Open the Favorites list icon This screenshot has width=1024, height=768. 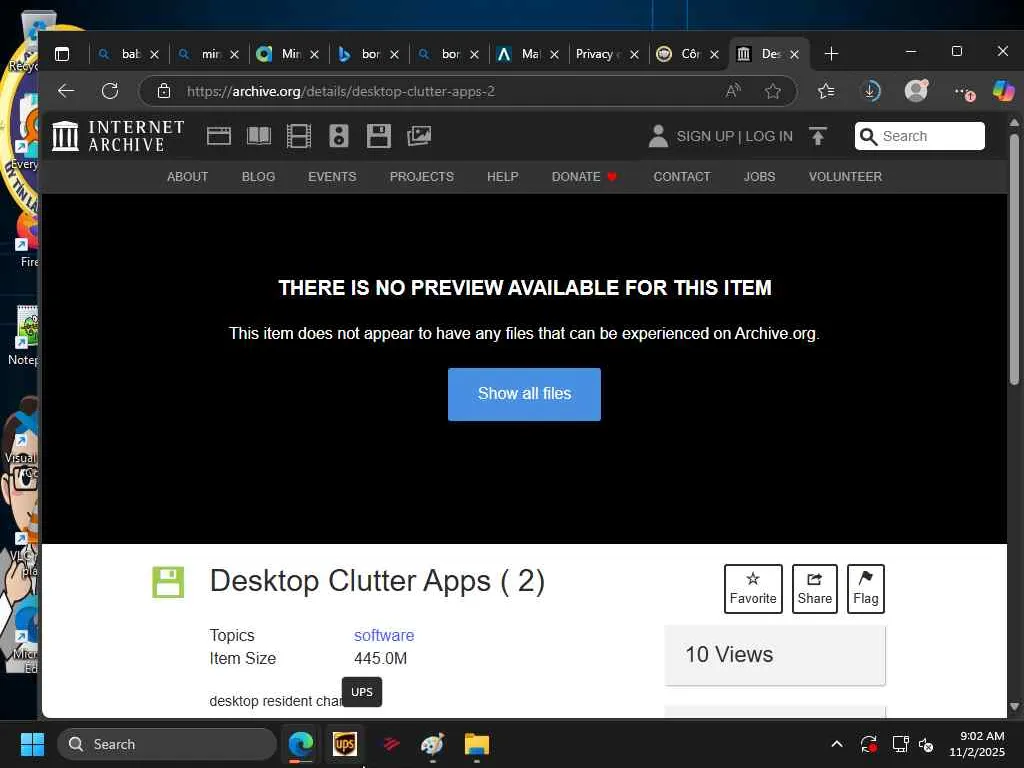(826, 91)
